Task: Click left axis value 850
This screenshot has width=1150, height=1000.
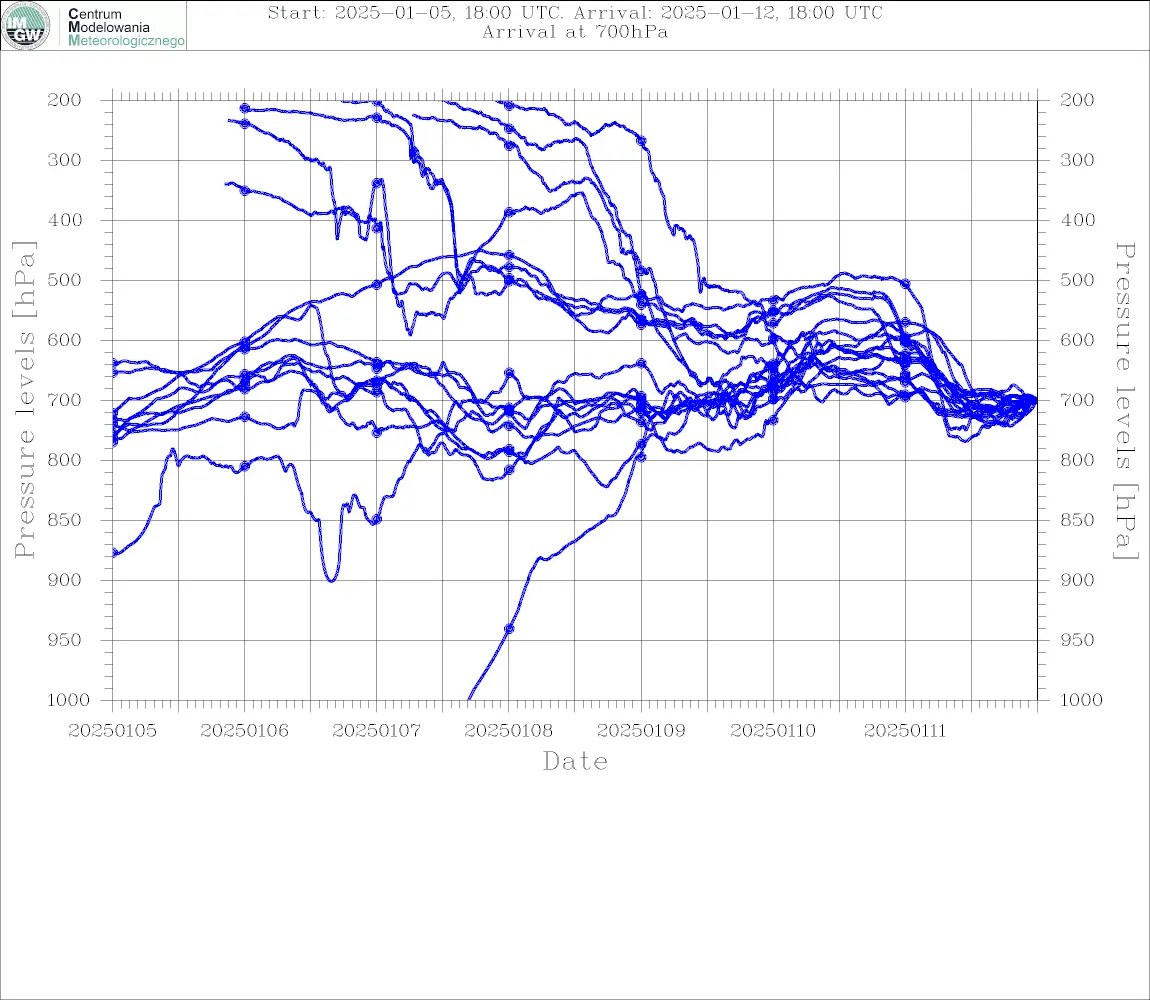Action: click(65, 520)
